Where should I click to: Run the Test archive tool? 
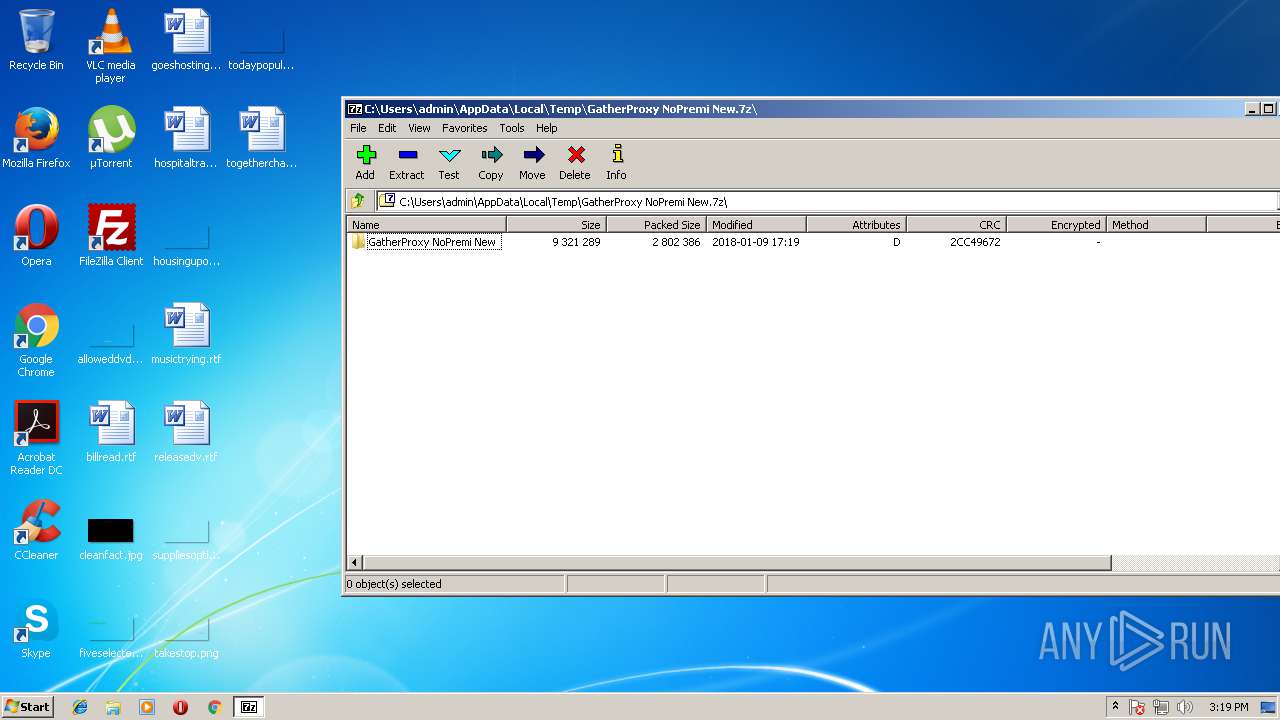(x=449, y=162)
